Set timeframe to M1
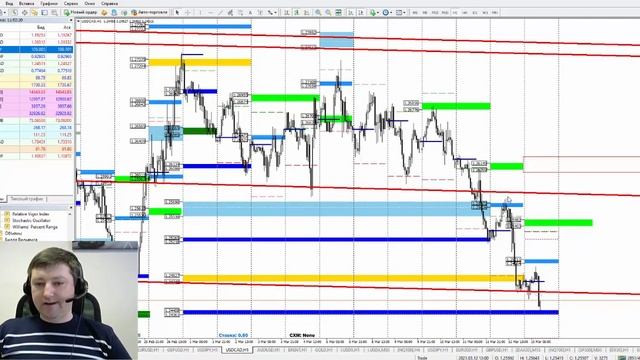Image resolution: width=640 pixels, height=360 pixels. 415,13
